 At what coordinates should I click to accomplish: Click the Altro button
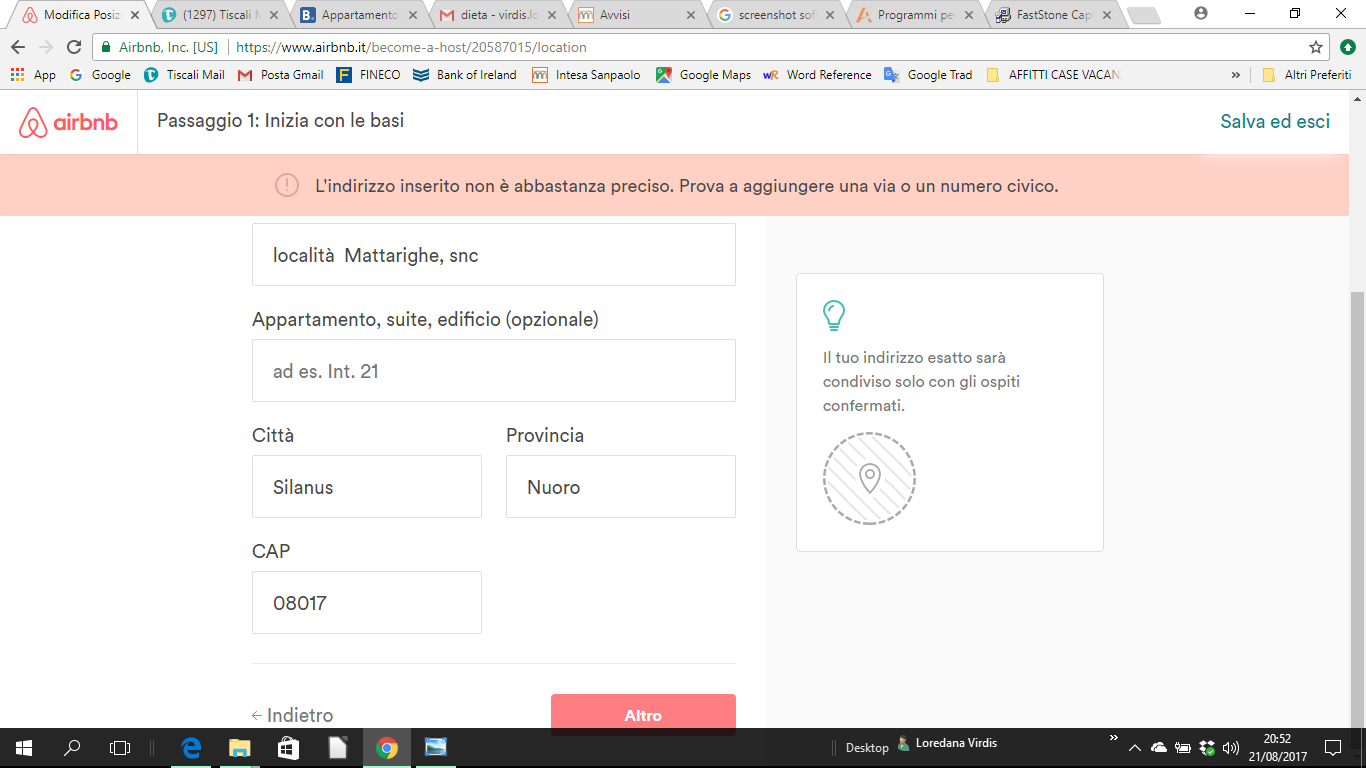pos(643,714)
